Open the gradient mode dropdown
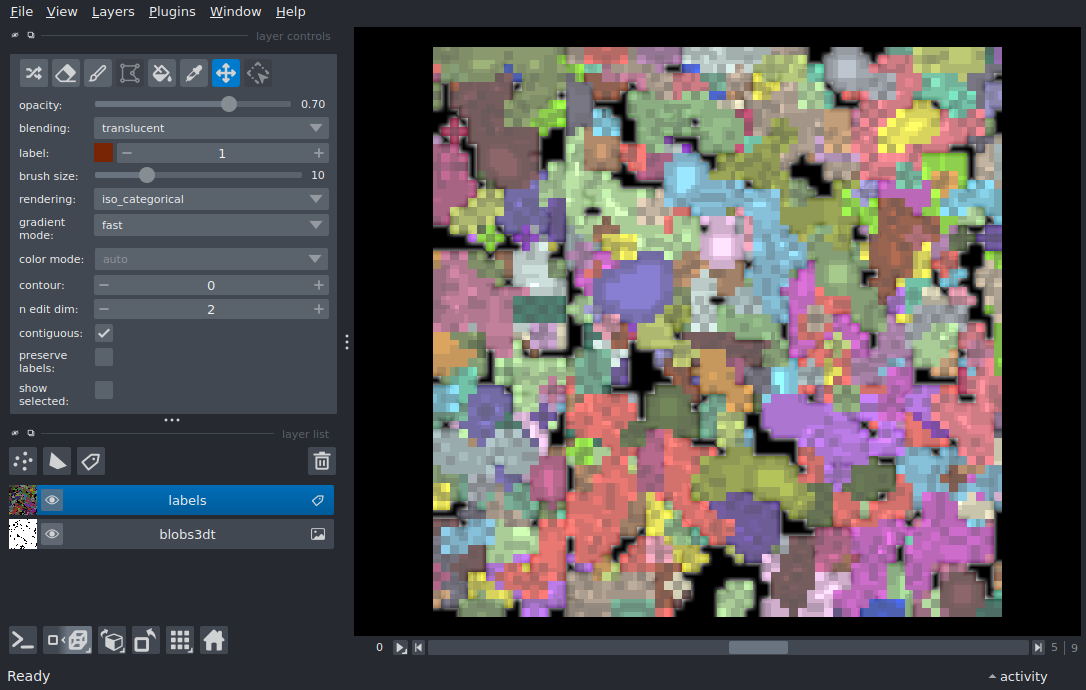 point(211,225)
